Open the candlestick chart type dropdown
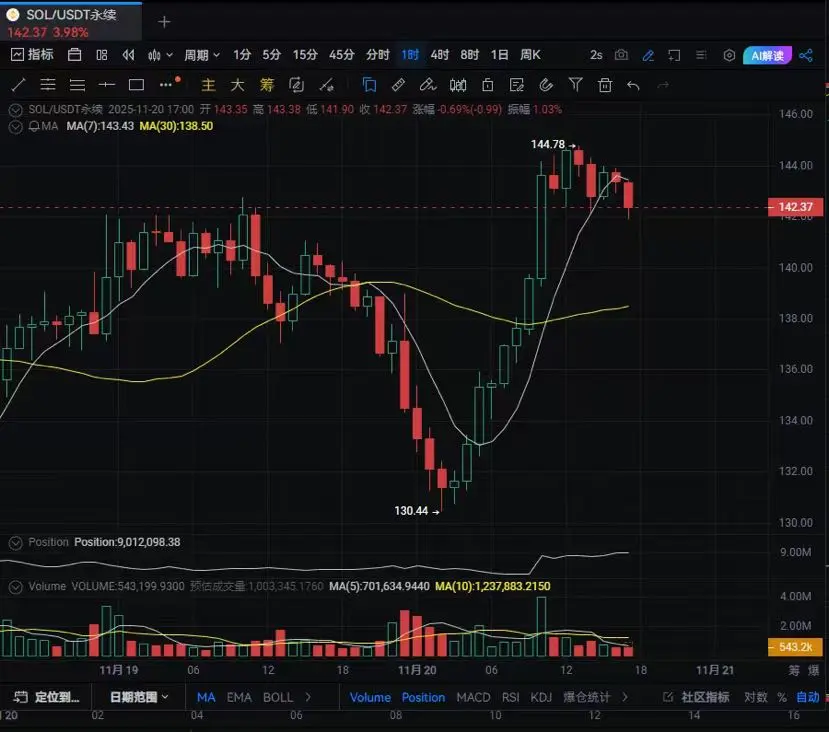 click(x=160, y=54)
